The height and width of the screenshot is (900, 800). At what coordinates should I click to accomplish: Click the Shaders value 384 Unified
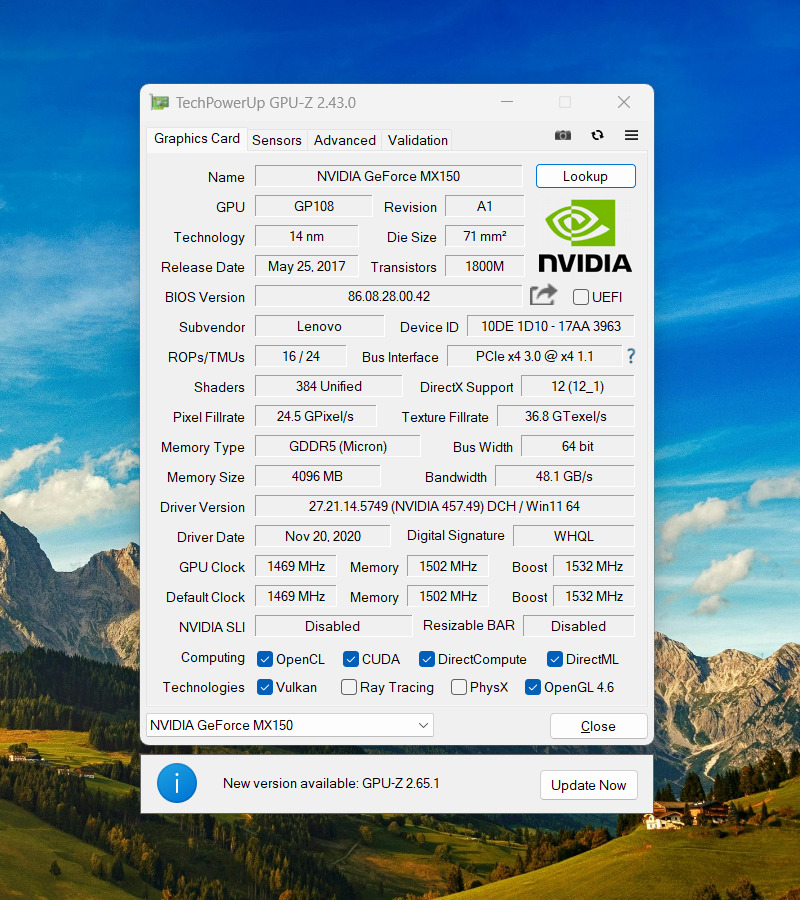click(x=329, y=386)
